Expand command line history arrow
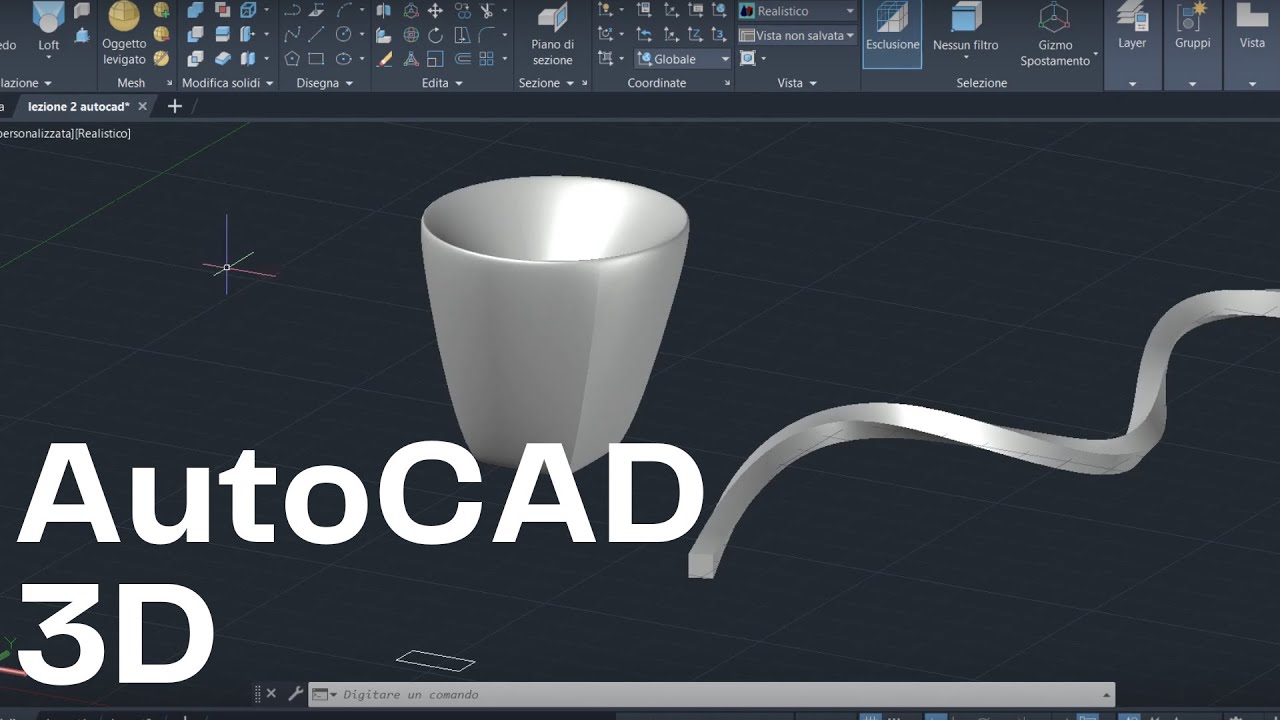Screen dimensions: 1280x720 point(1106,694)
